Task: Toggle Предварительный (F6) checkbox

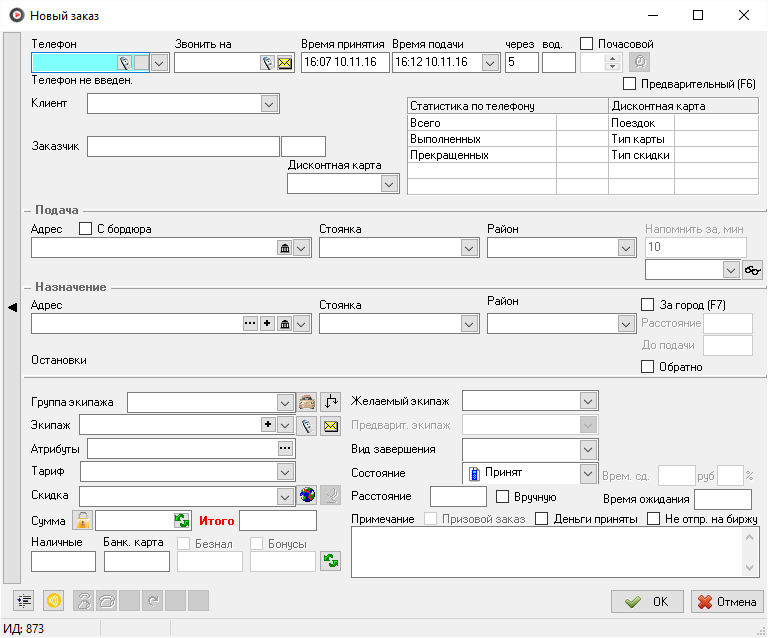Action: pos(629,84)
